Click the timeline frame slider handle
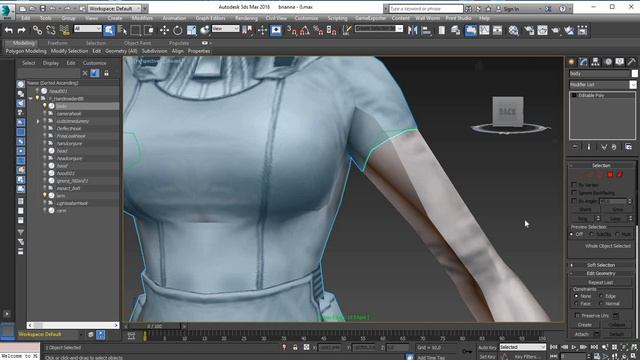 click(x=155, y=327)
